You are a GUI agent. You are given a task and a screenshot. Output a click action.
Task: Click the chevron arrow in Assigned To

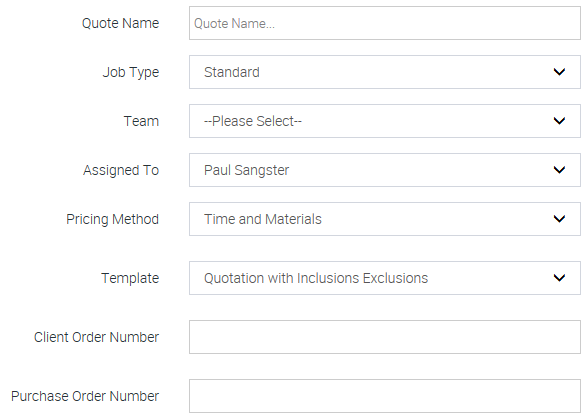coord(559,170)
